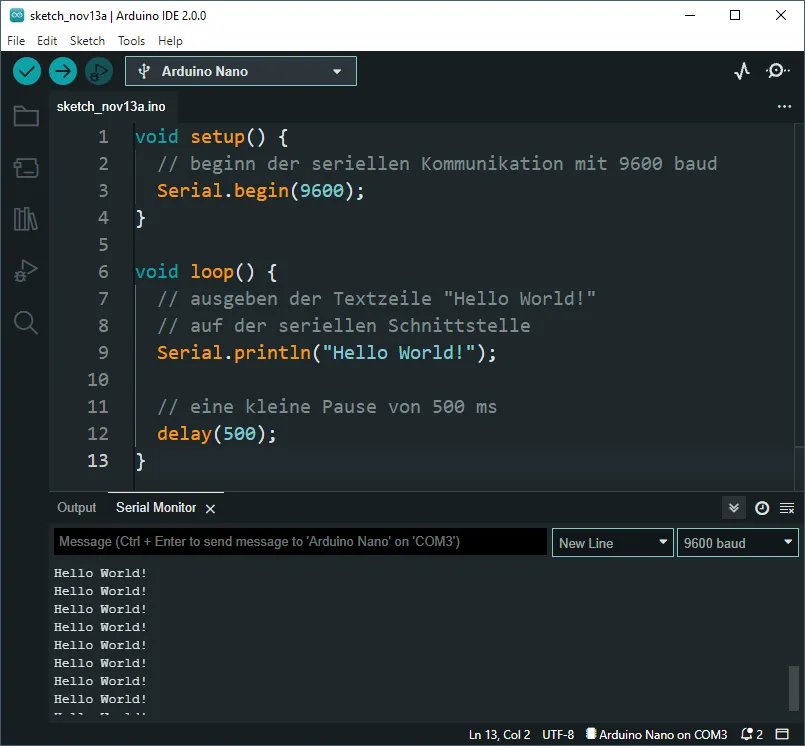Open the Boards Manager sidebar icon
The width and height of the screenshot is (805, 746).
coord(26,168)
